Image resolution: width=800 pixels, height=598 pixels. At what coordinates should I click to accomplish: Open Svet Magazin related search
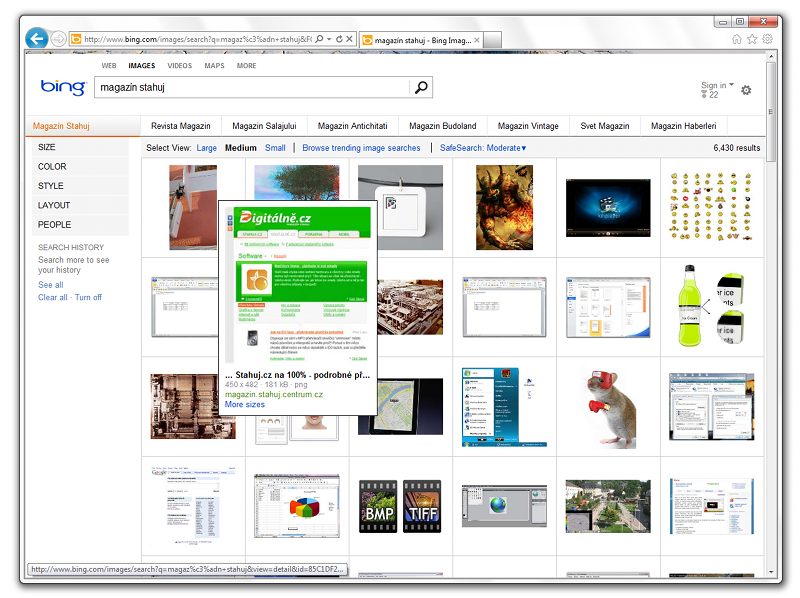click(x=605, y=126)
